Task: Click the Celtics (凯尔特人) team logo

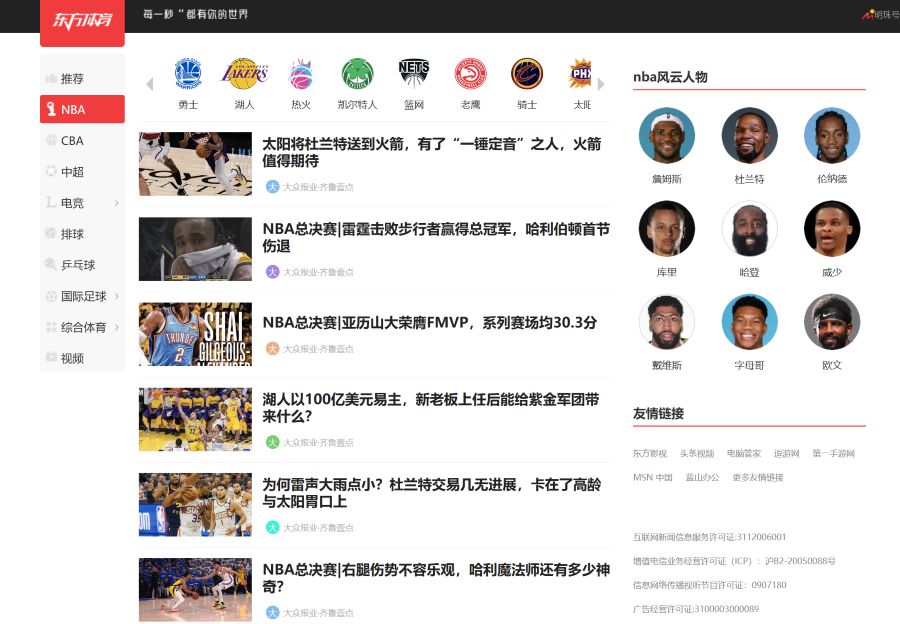Action: point(358,72)
